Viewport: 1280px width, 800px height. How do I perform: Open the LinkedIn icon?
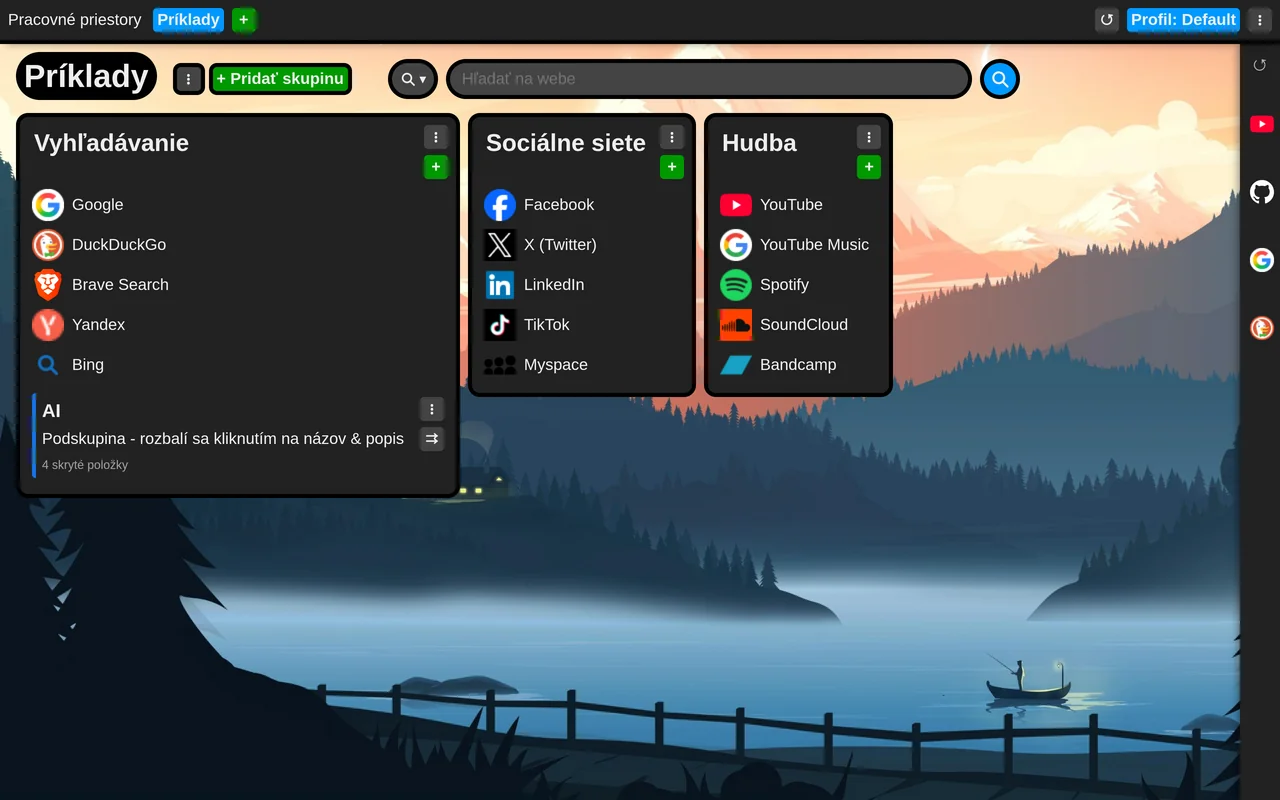click(500, 285)
